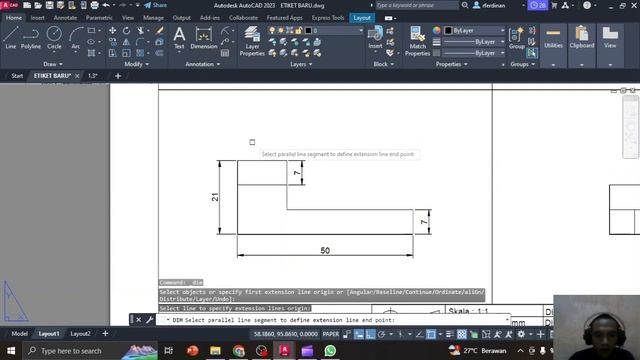Click the Table icon in Annotation
This screenshot has height=360, width=640.
tap(225, 53)
